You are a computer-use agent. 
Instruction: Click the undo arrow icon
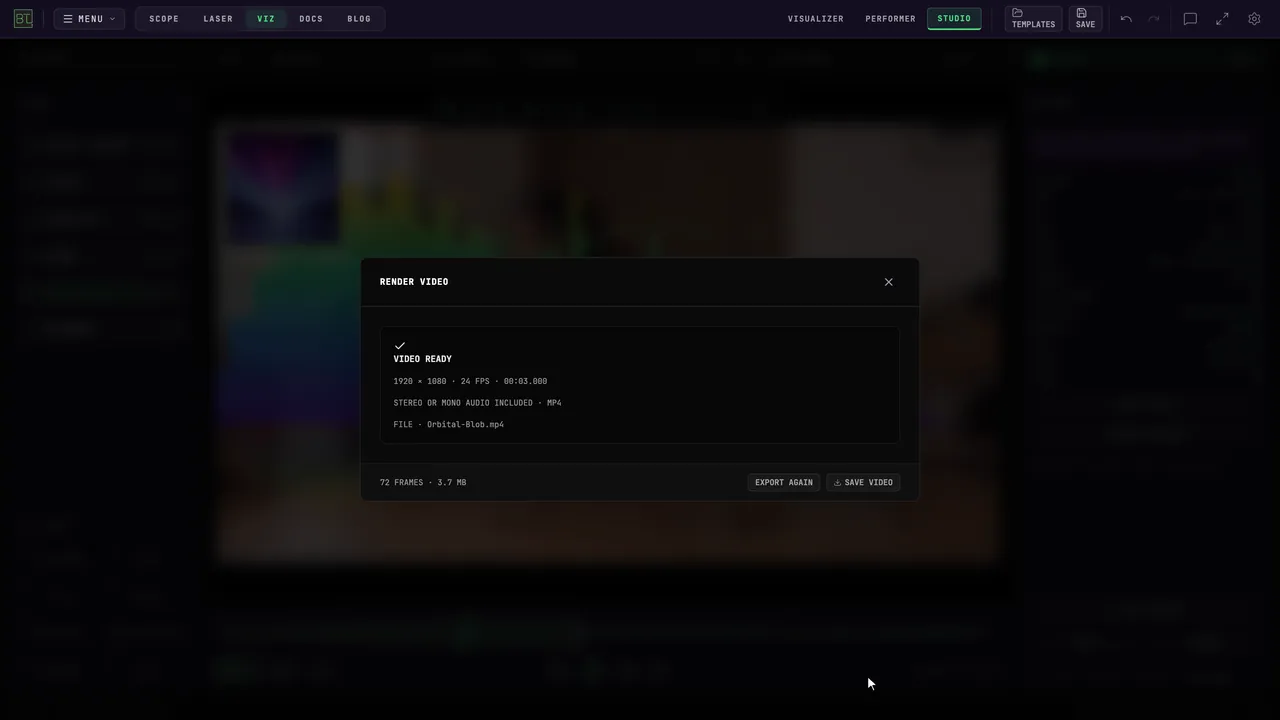tap(1126, 19)
